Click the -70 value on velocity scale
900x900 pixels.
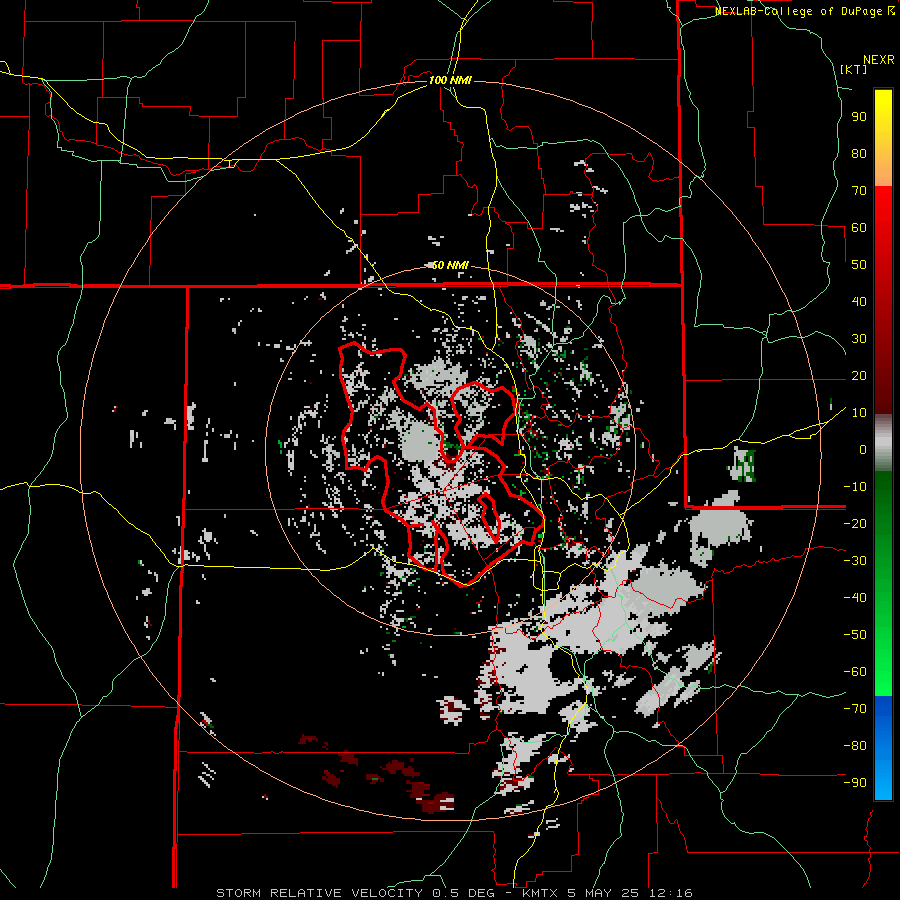[855, 709]
